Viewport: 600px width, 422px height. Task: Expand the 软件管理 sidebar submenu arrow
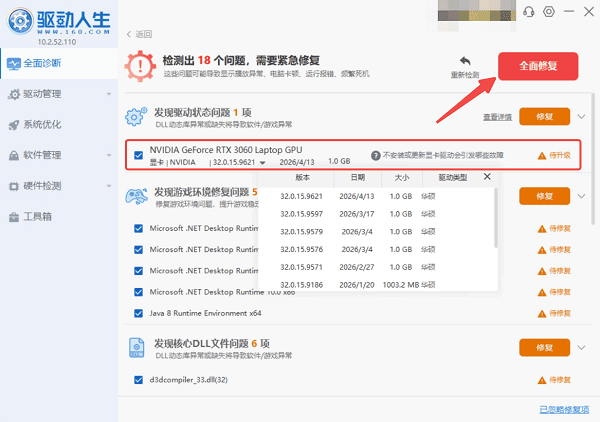(x=109, y=155)
